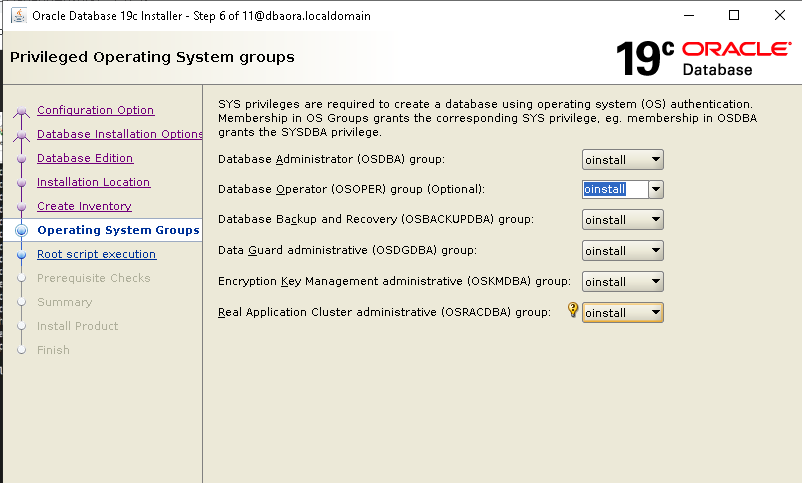The height and width of the screenshot is (483, 802).
Task: Click the Java icon in the title bar
Action: [17, 15]
